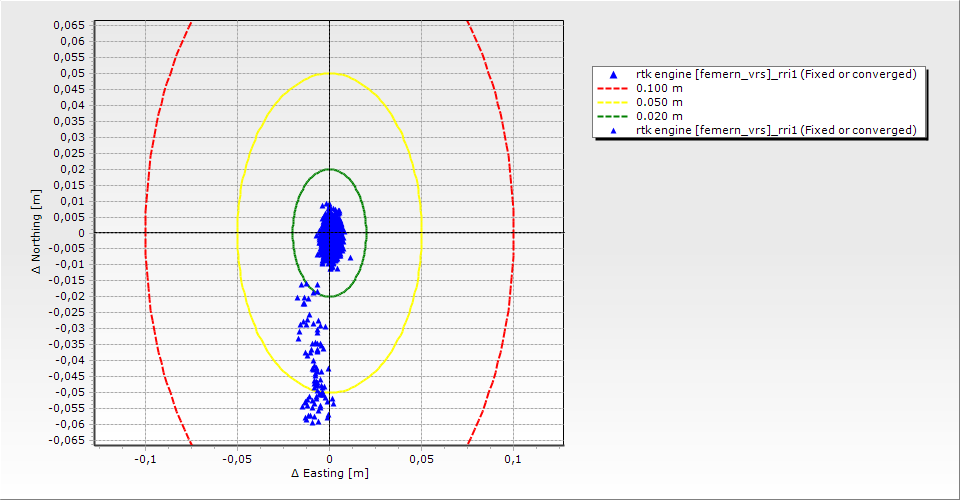Click first 'rtk engine [femern_vrs]_rri1' legend entry
This screenshot has height=500, width=960.
[x=776, y=74]
